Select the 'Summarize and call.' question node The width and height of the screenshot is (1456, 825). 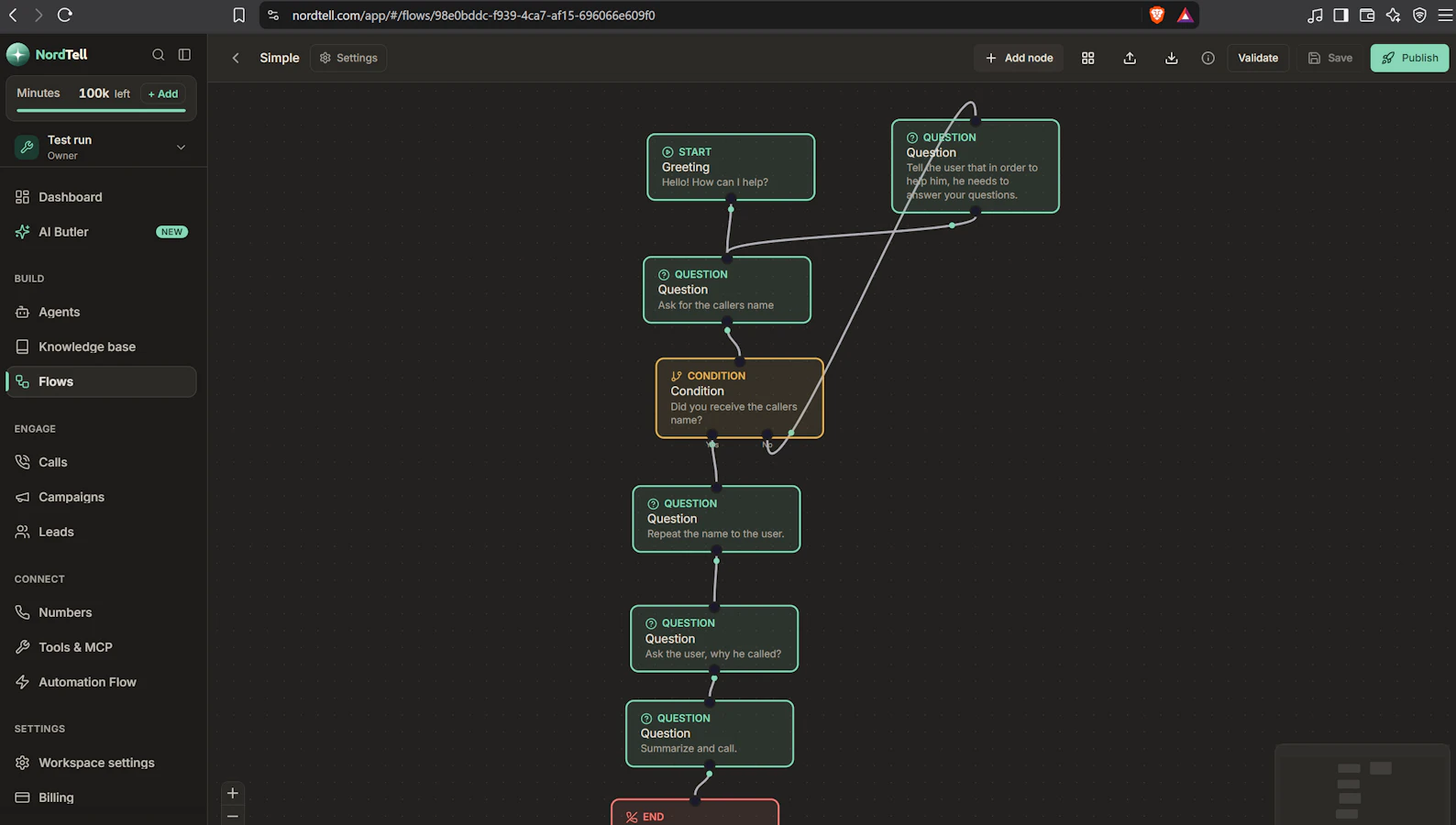click(x=710, y=733)
